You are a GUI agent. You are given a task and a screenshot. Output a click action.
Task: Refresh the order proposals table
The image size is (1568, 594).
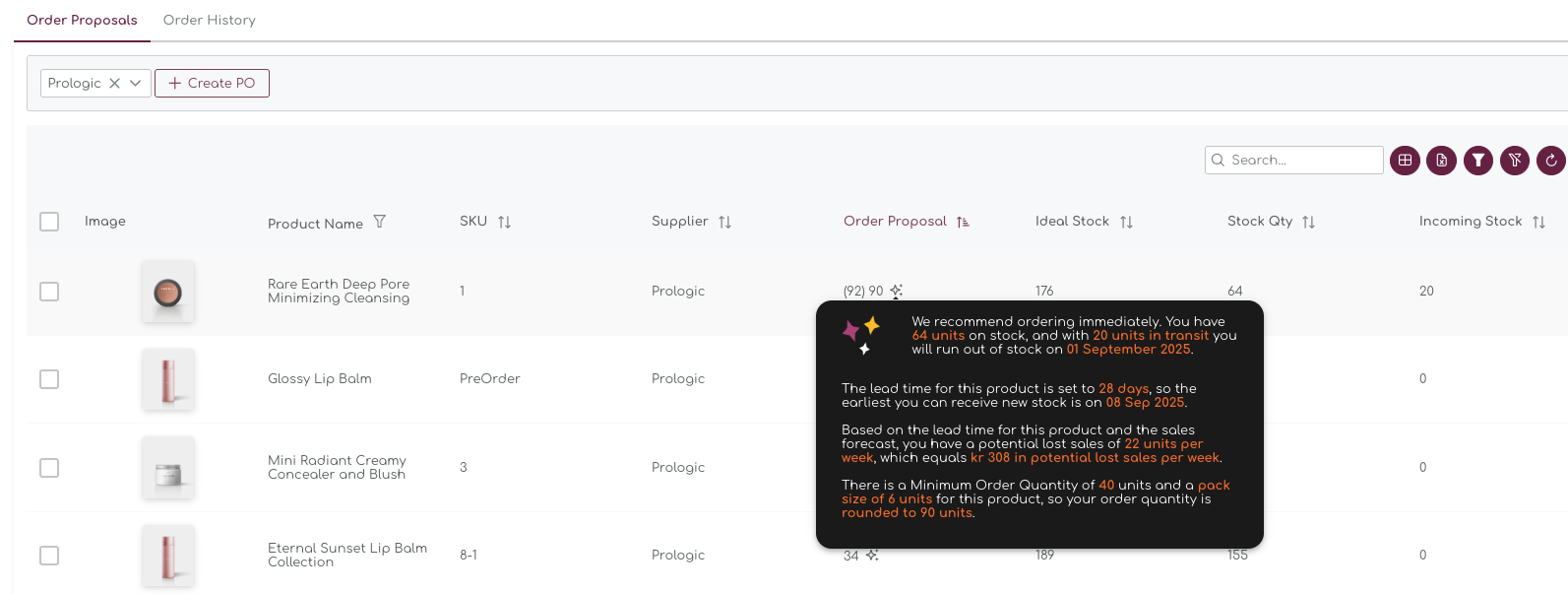point(1550,160)
